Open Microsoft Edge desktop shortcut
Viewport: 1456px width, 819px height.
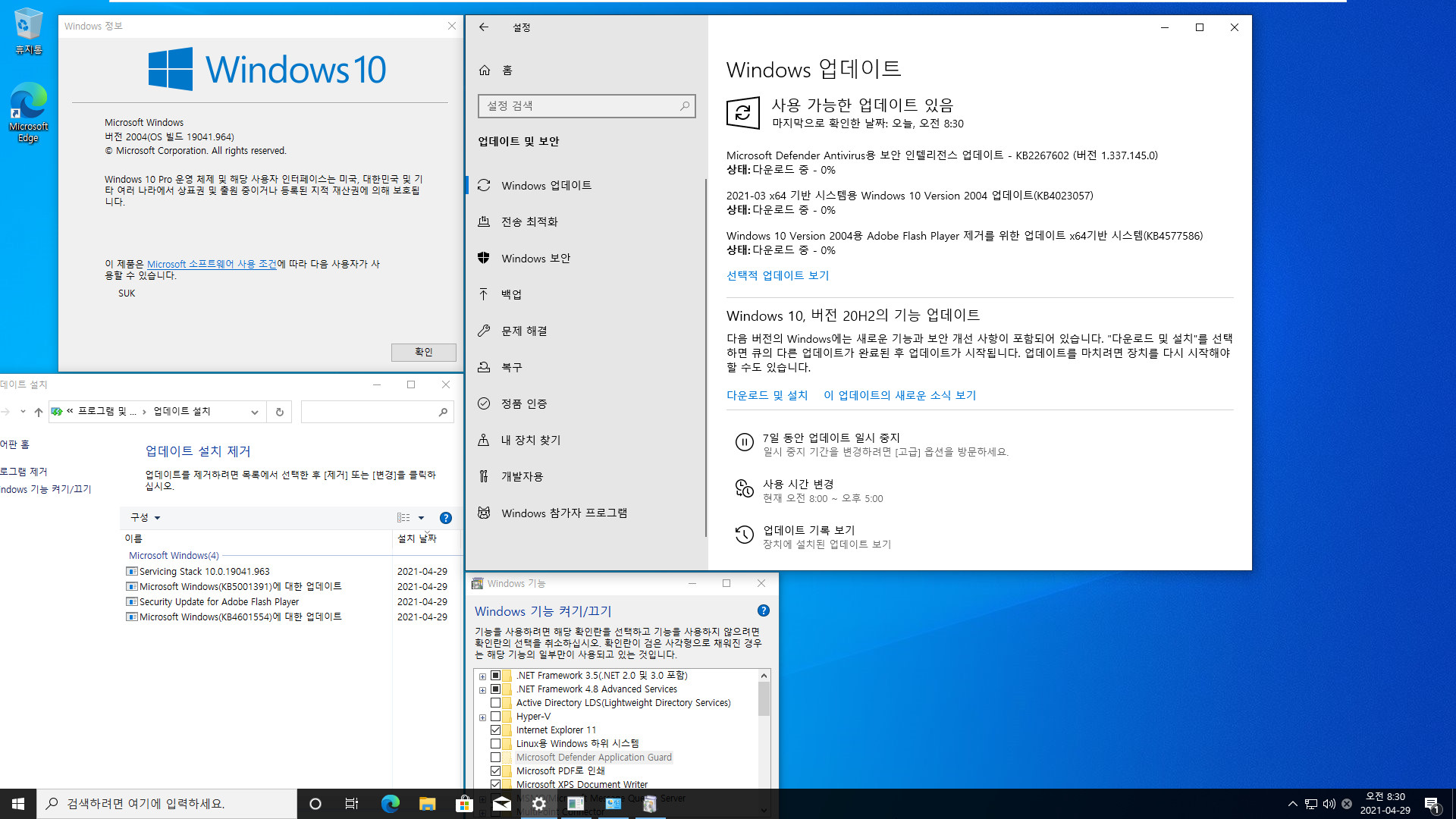28,112
